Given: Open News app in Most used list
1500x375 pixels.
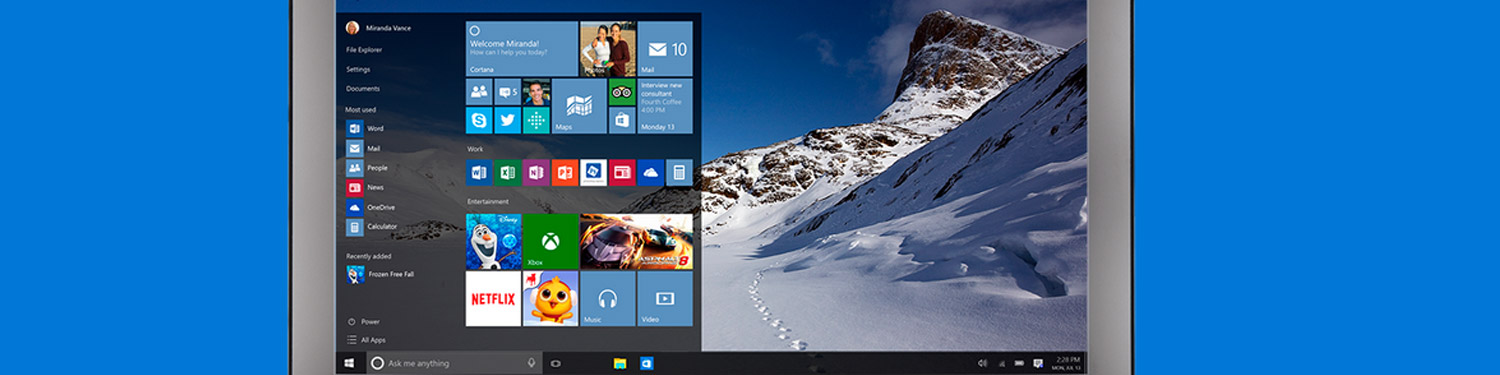Looking at the screenshot, I should coord(365,187).
